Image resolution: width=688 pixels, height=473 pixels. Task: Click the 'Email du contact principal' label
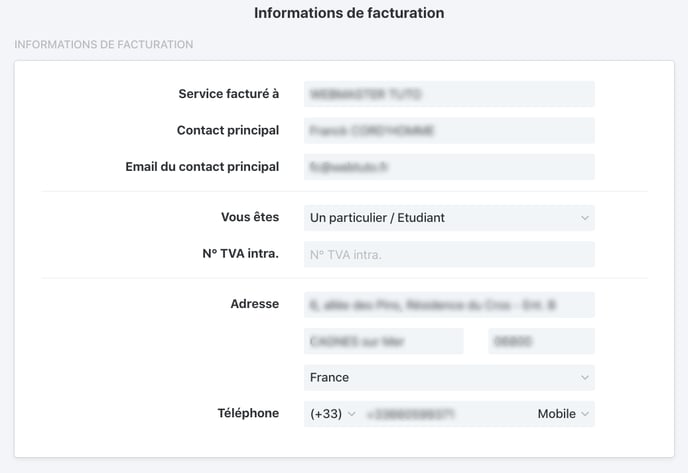pos(202,167)
